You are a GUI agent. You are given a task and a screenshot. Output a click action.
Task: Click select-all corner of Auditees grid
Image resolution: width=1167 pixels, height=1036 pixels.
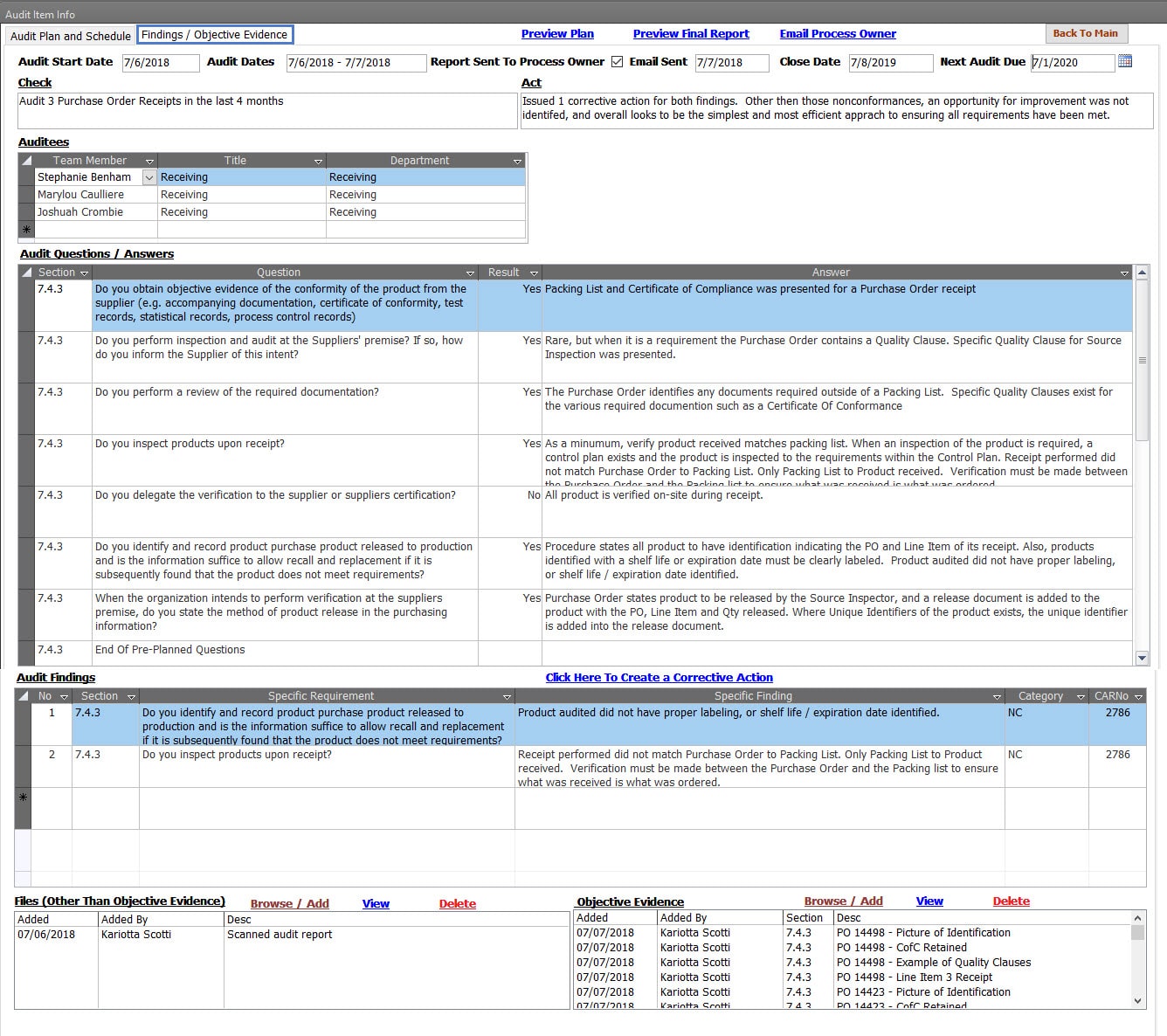(x=27, y=161)
